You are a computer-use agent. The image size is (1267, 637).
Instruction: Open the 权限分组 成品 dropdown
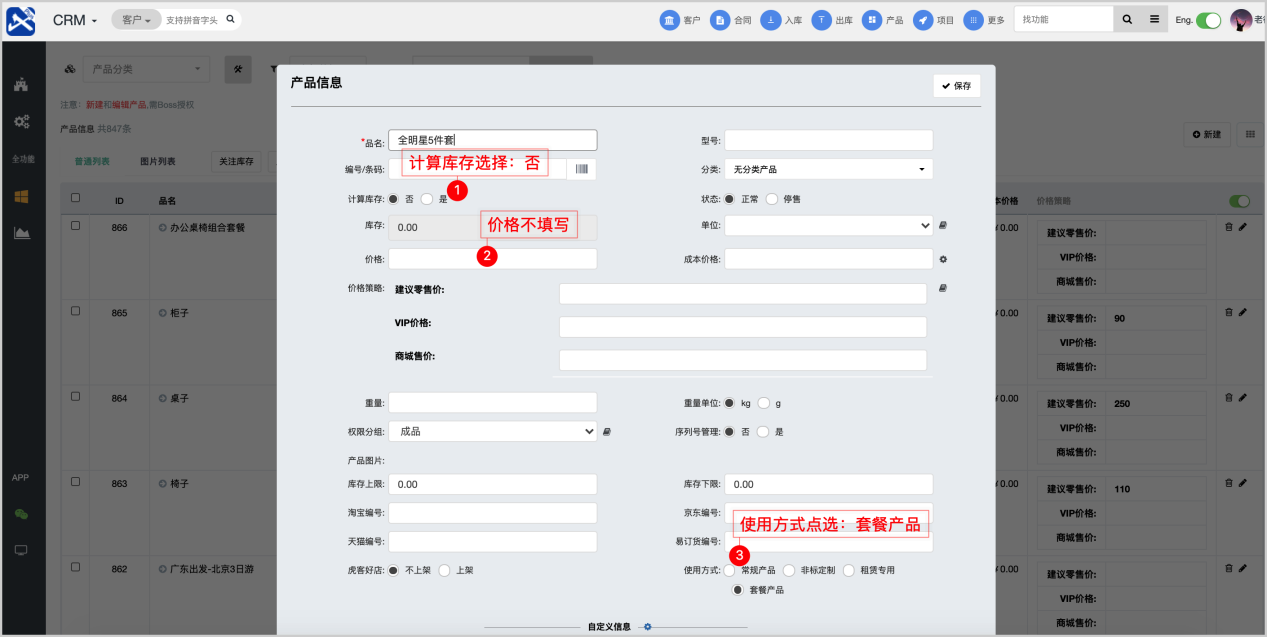[492, 431]
